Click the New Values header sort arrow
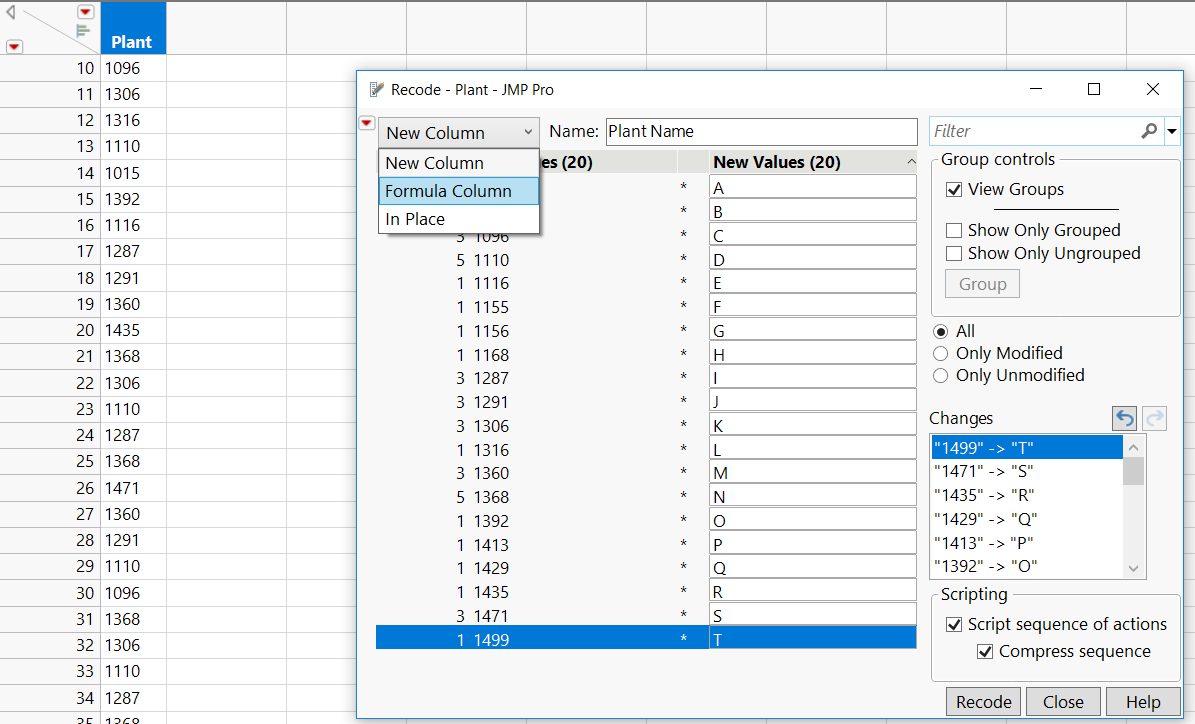Screen dimensions: 1195x724 click(x=910, y=162)
